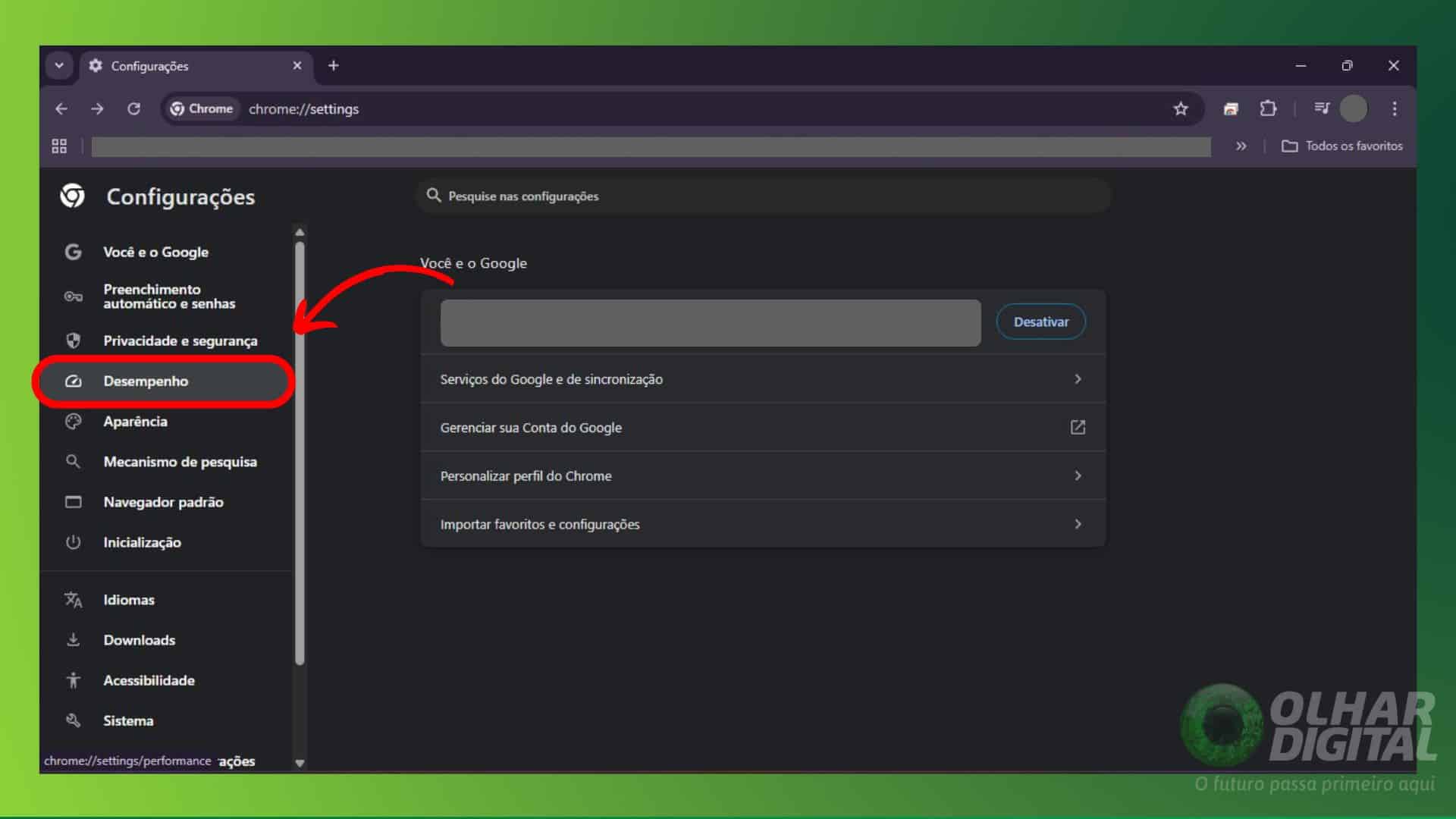Reload the settings page

pyautogui.click(x=133, y=109)
